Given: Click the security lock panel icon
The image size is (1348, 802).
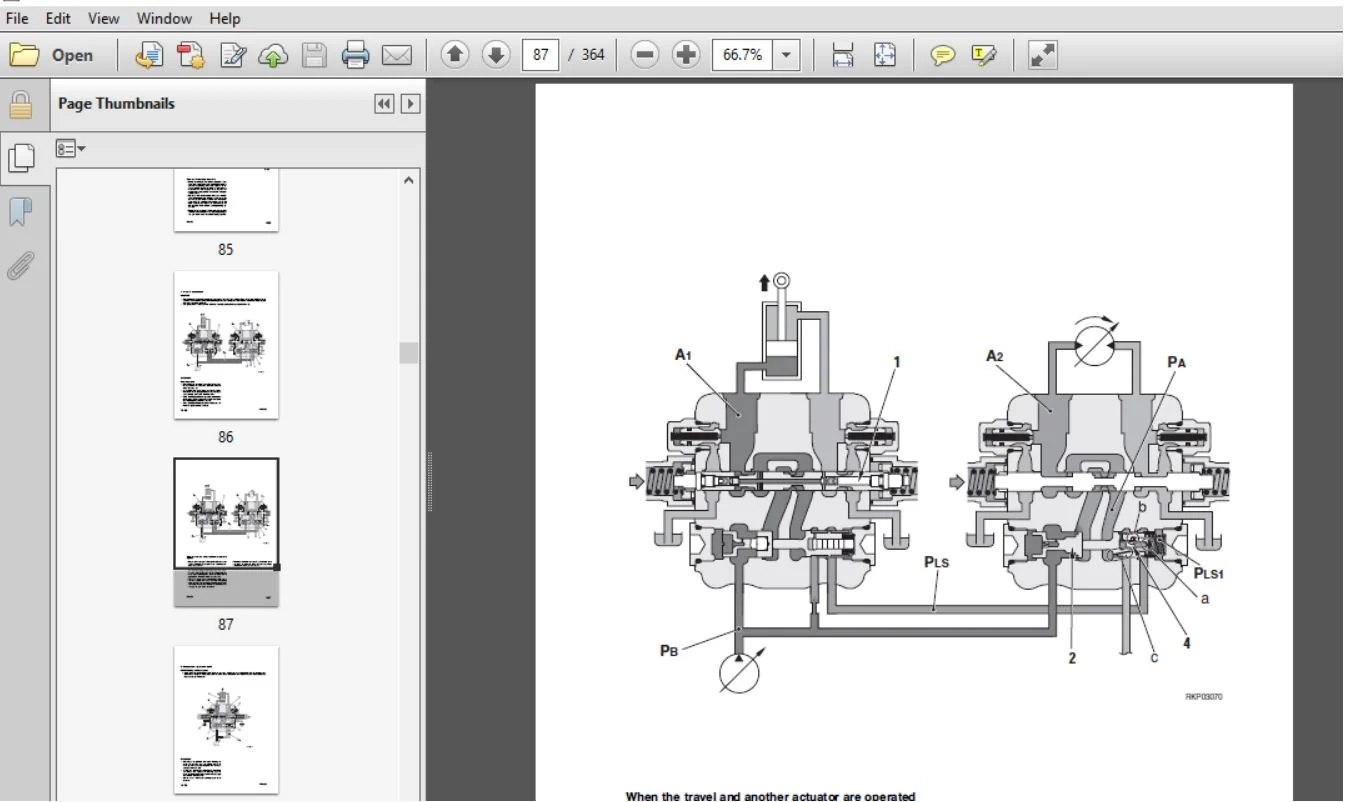Looking at the screenshot, I should (x=21, y=104).
